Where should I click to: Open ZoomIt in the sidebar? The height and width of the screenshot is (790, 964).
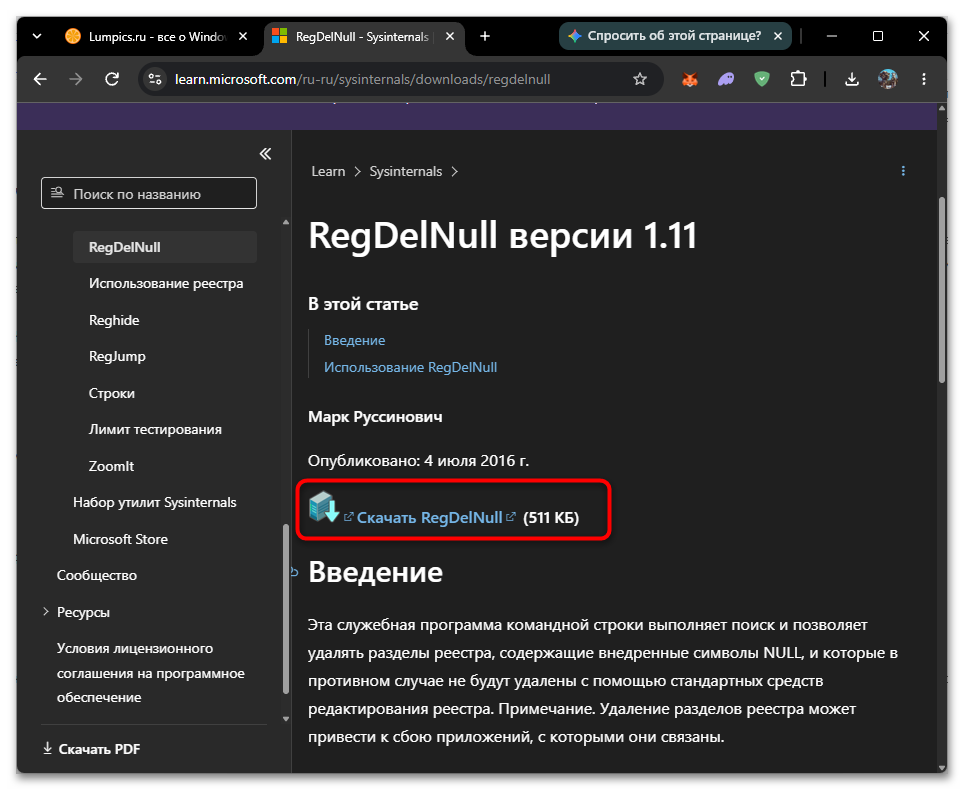coord(111,466)
